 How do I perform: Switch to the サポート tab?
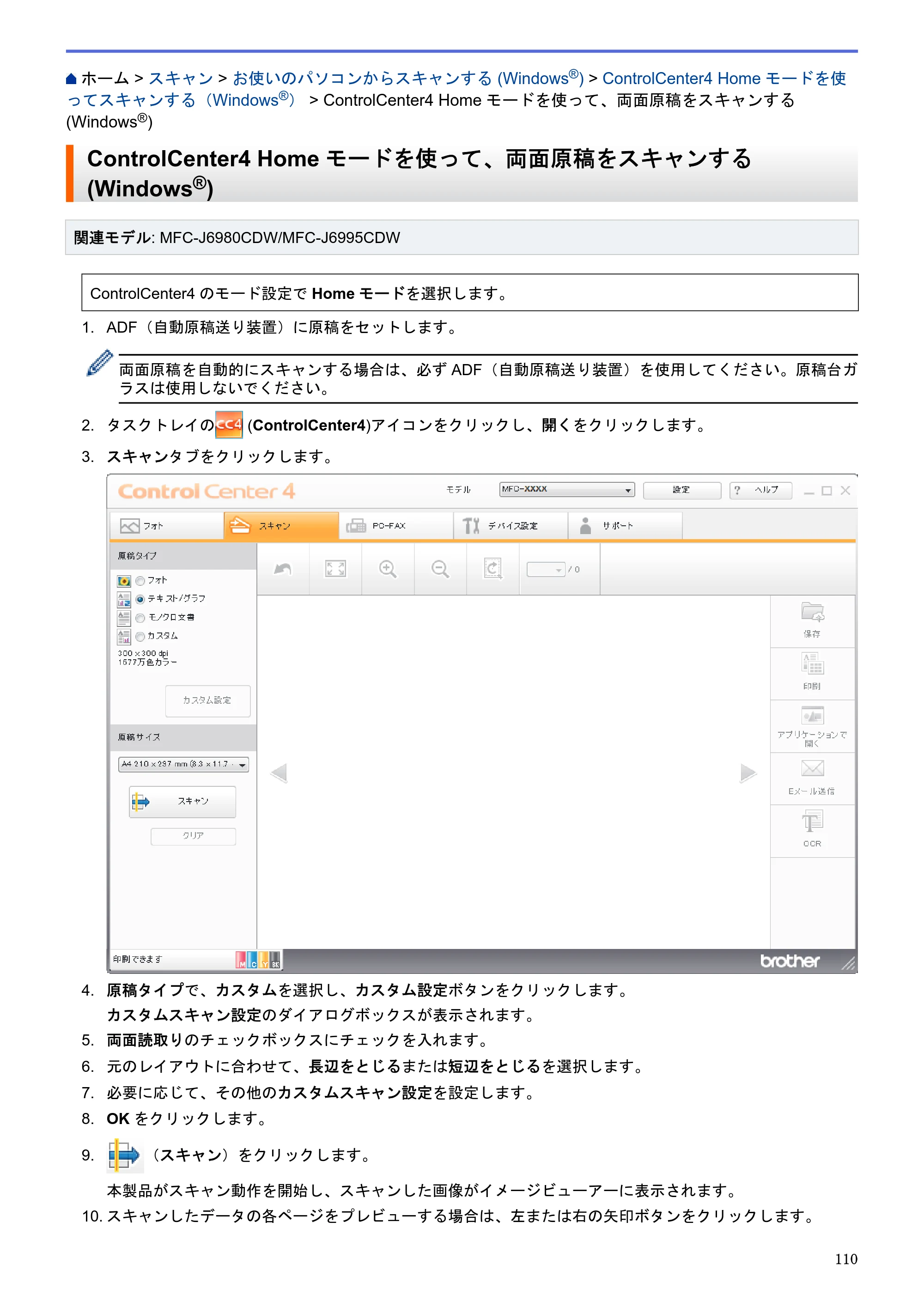click(x=625, y=525)
